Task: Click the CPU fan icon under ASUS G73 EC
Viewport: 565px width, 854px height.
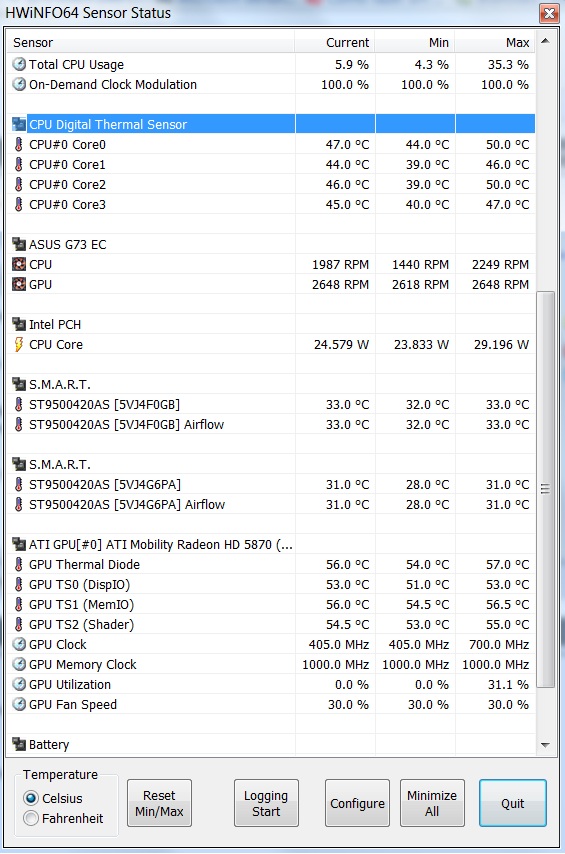Action: [x=19, y=265]
